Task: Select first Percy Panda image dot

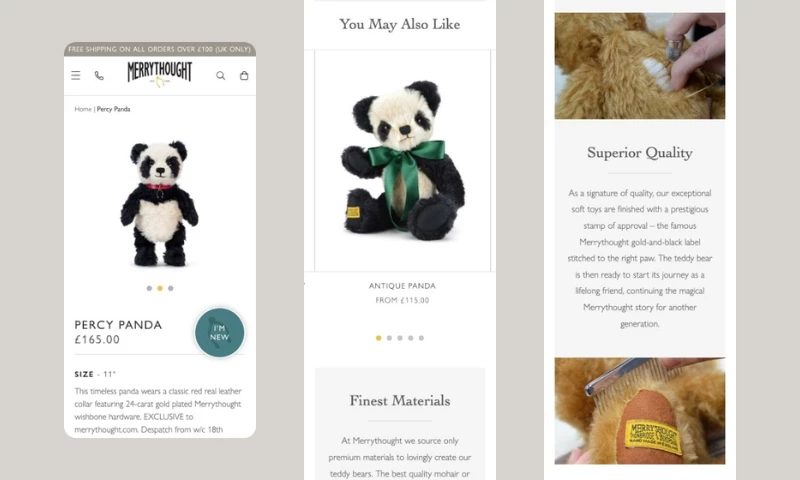Action: coord(149,288)
